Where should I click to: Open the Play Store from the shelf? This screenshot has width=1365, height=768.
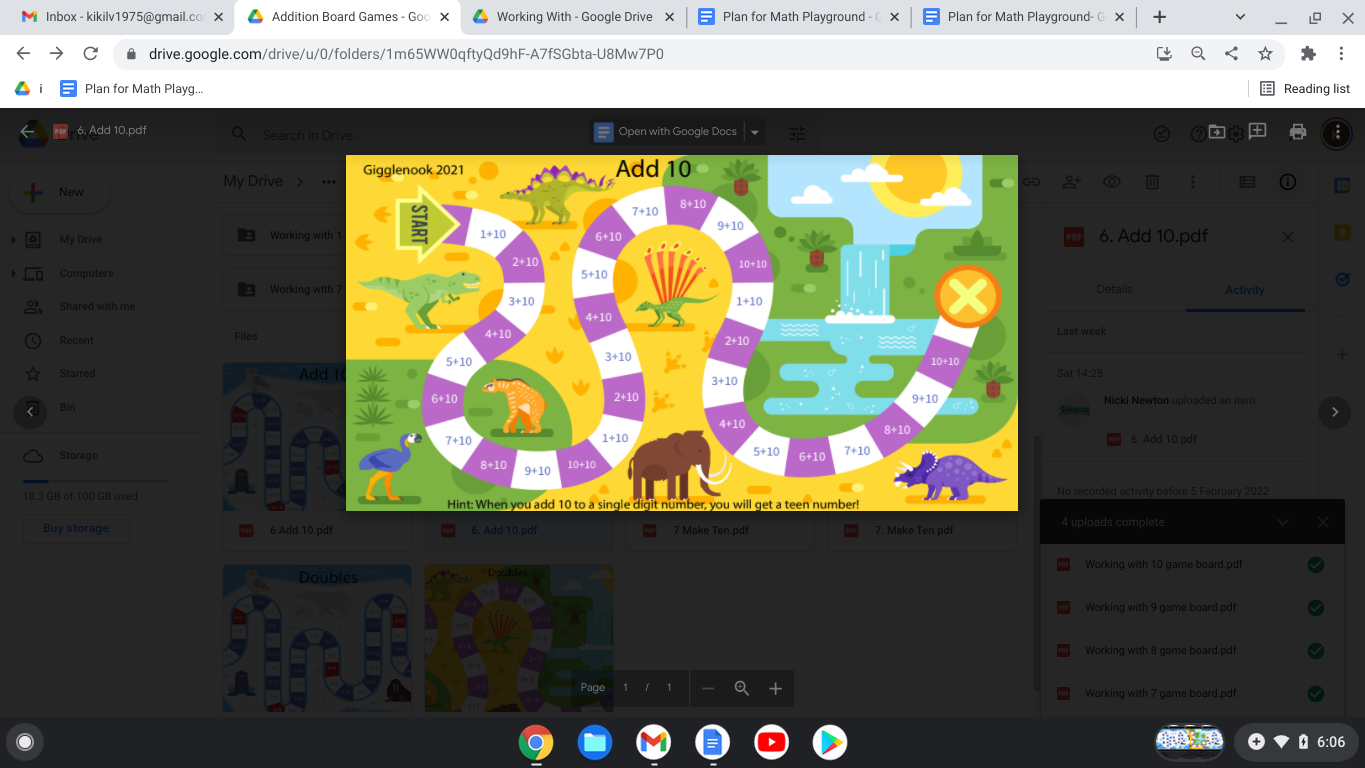coord(829,742)
